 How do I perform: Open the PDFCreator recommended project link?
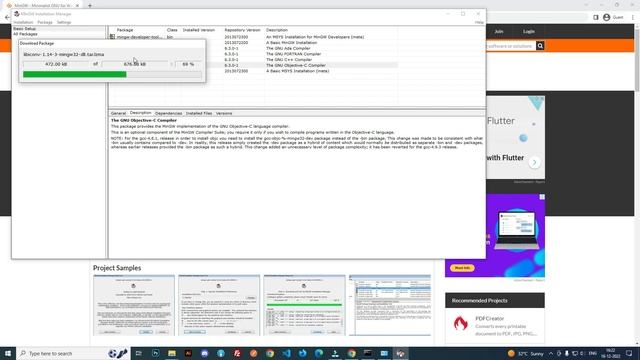489,318
